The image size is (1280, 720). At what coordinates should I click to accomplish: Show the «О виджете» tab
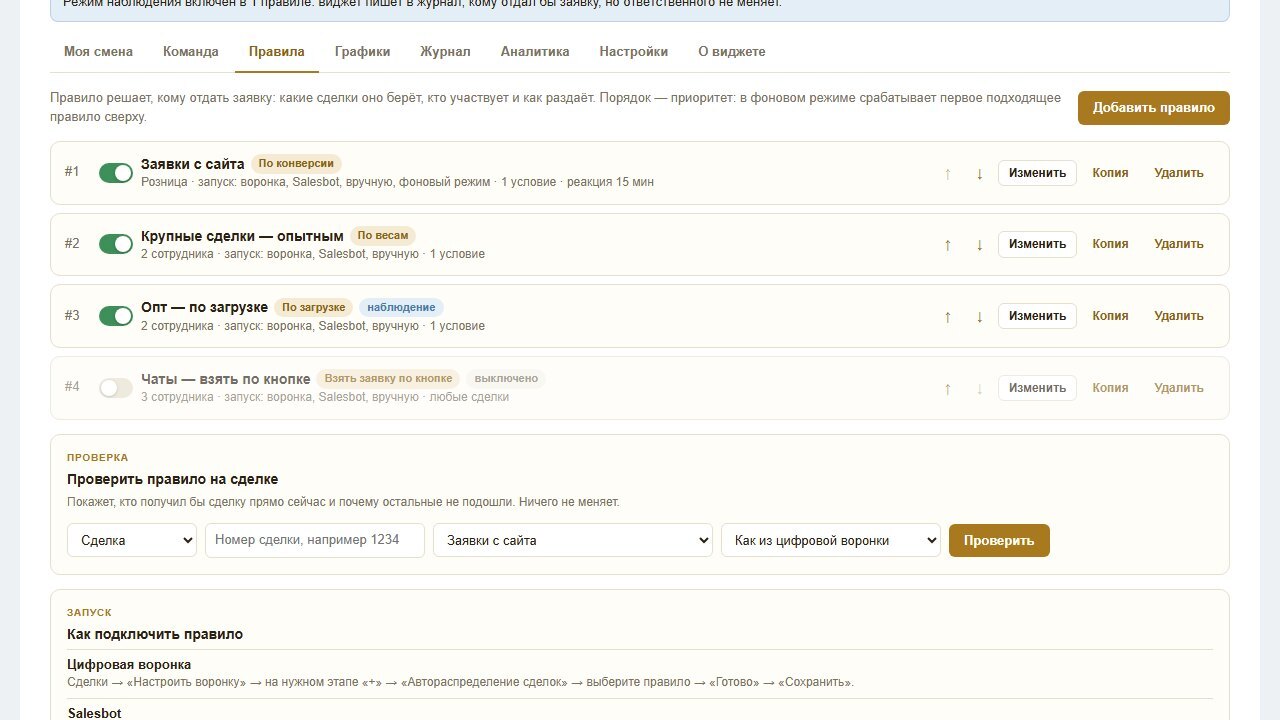pos(732,52)
